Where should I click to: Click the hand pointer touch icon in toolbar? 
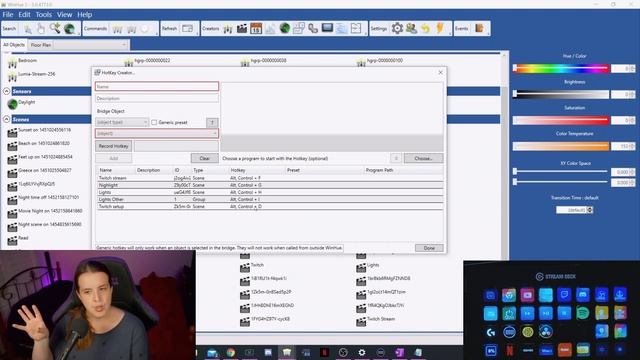point(41,29)
